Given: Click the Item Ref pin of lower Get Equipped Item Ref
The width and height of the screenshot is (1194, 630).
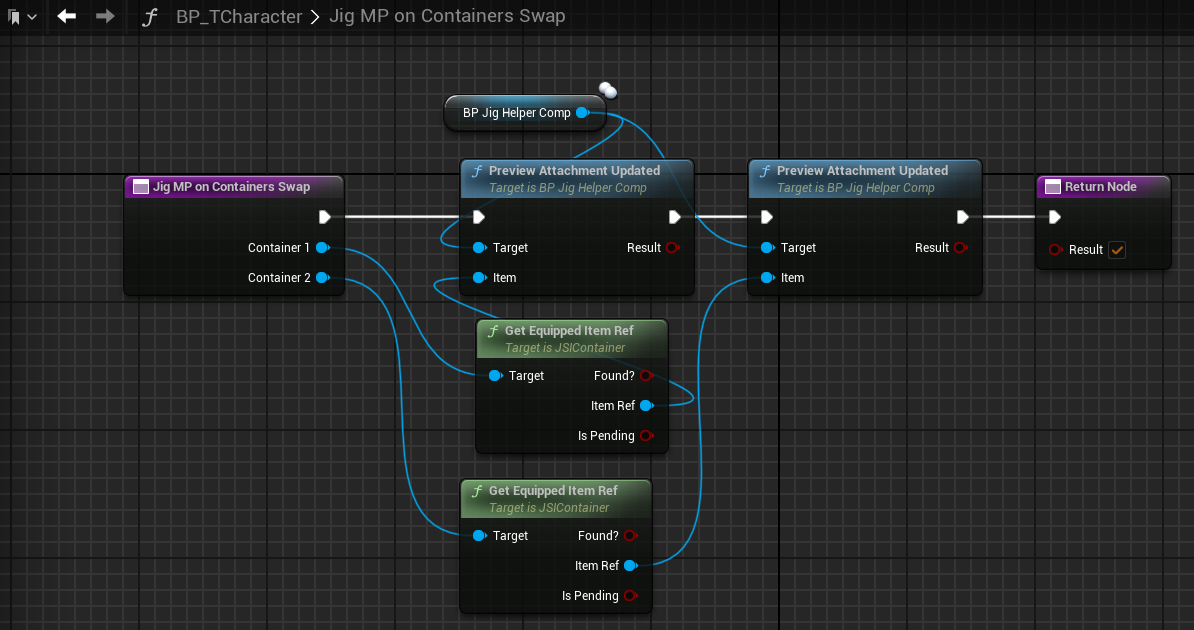Looking at the screenshot, I should [631, 565].
